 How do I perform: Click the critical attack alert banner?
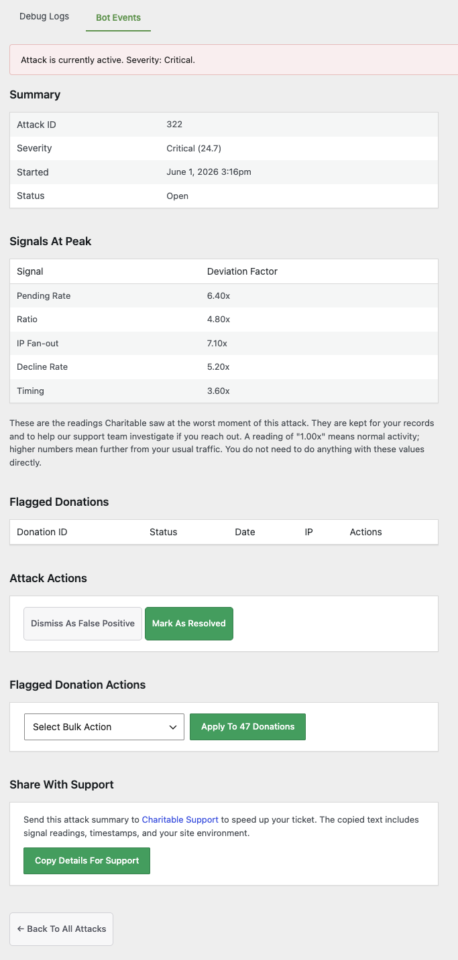233,60
